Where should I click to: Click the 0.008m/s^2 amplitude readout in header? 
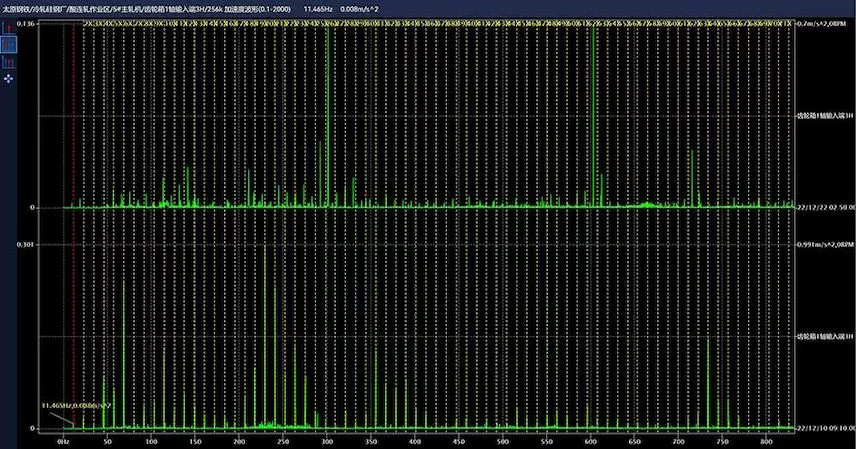(357, 8)
